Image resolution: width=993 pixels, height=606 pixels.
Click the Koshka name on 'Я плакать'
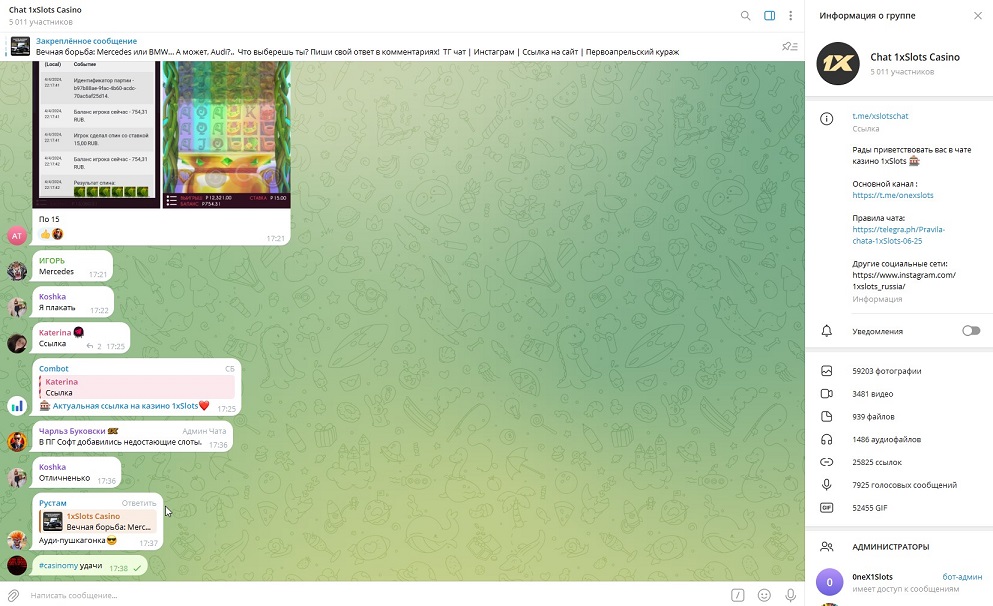coord(53,296)
